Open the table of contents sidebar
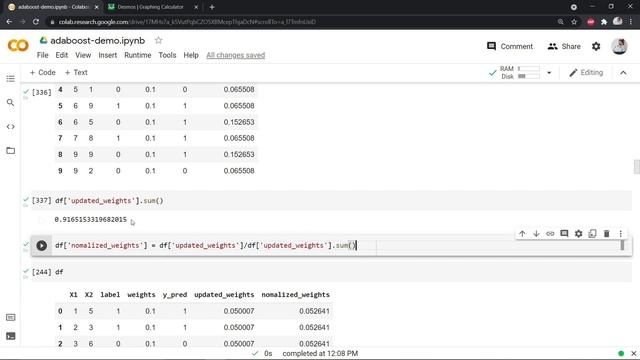Image resolution: width=640 pixels, height=360 pixels. coord(11,78)
